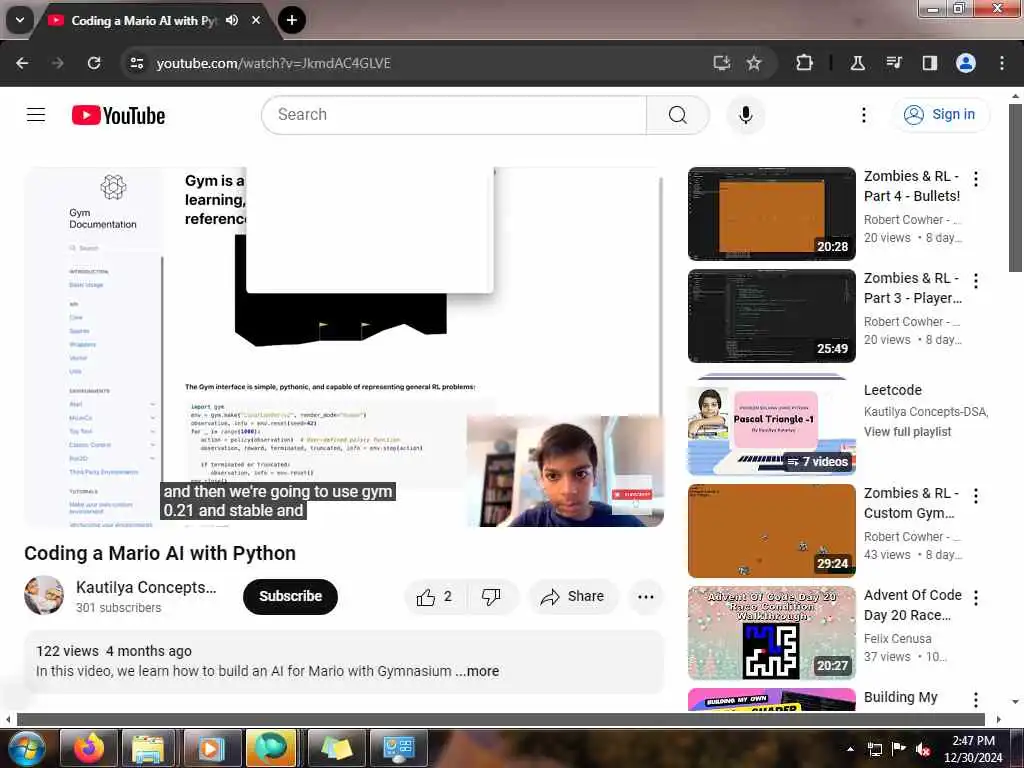1024x768 pixels.
Task: Open more actions under the video
Action: pos(645,596)
